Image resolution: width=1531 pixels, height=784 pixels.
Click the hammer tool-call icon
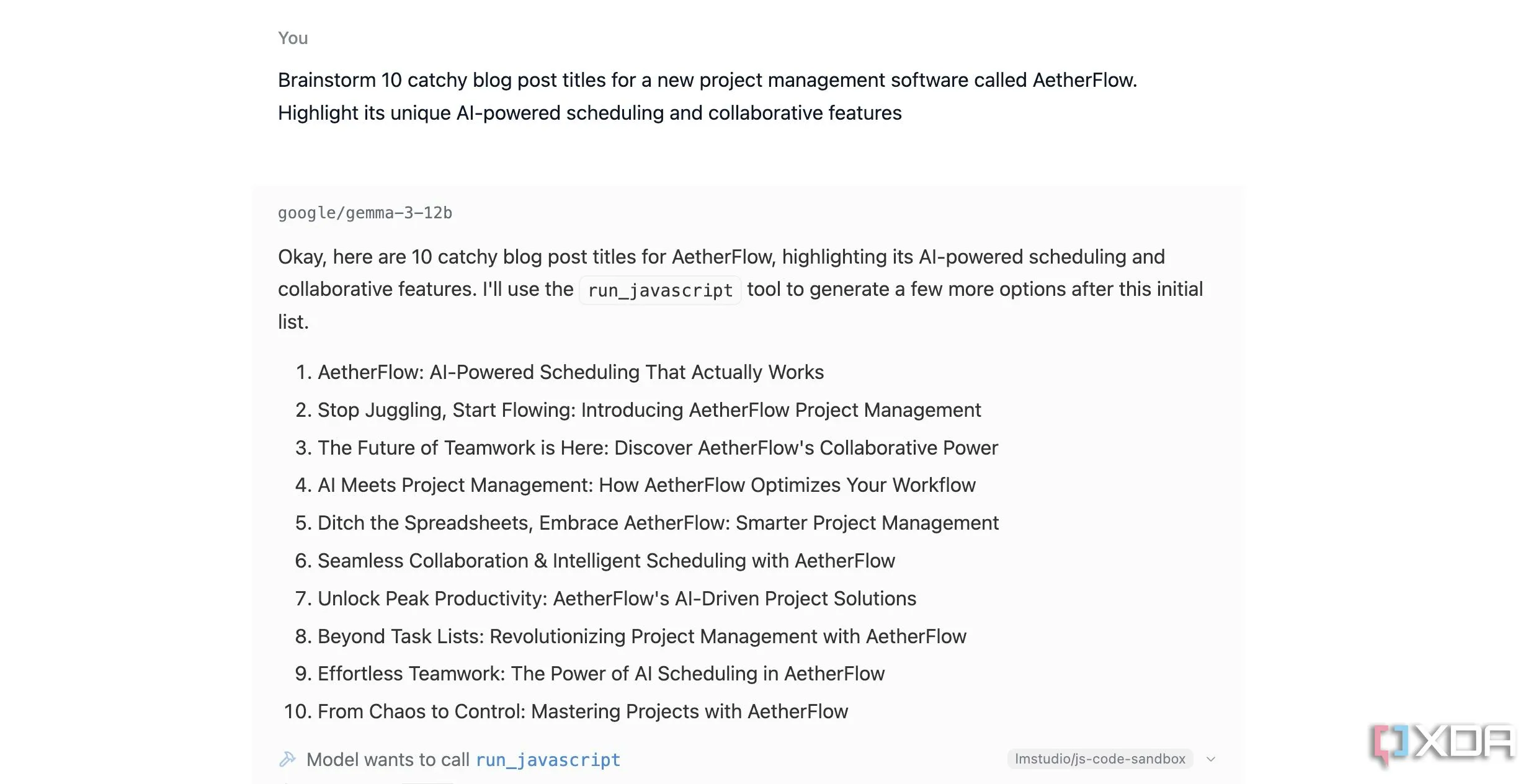(287, 759)
